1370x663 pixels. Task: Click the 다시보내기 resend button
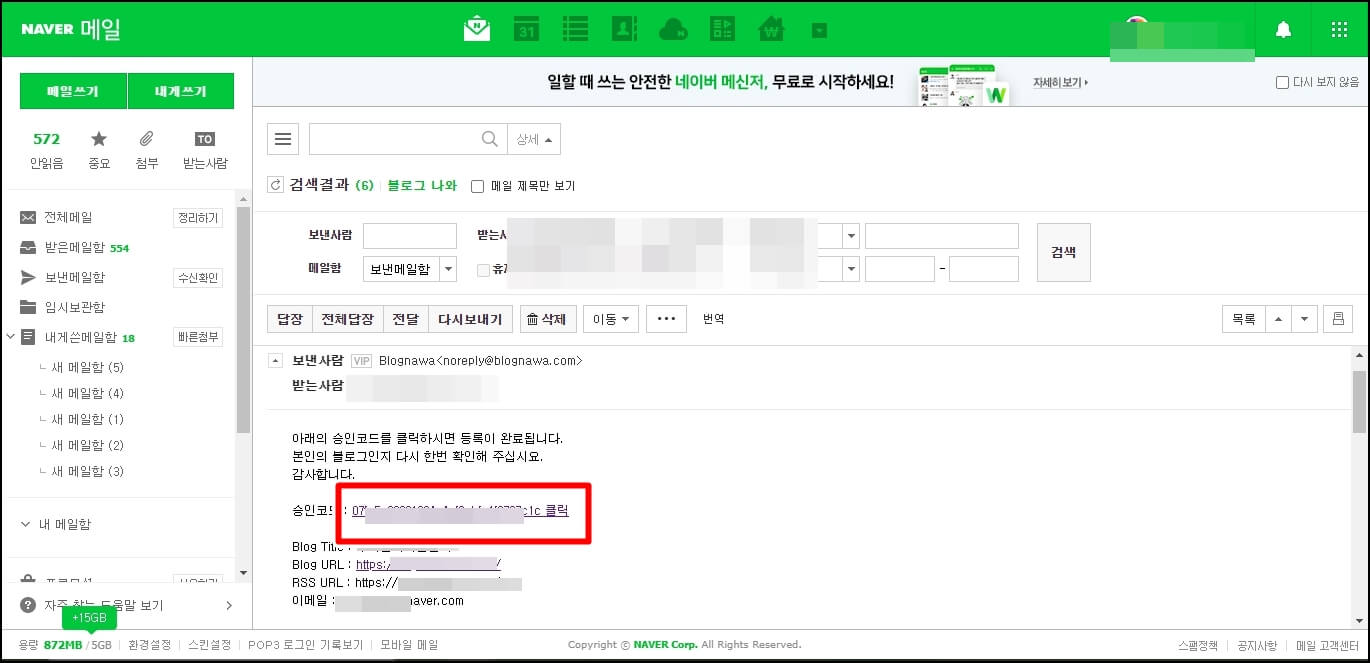pyautogui.click(x=472, y=319)
